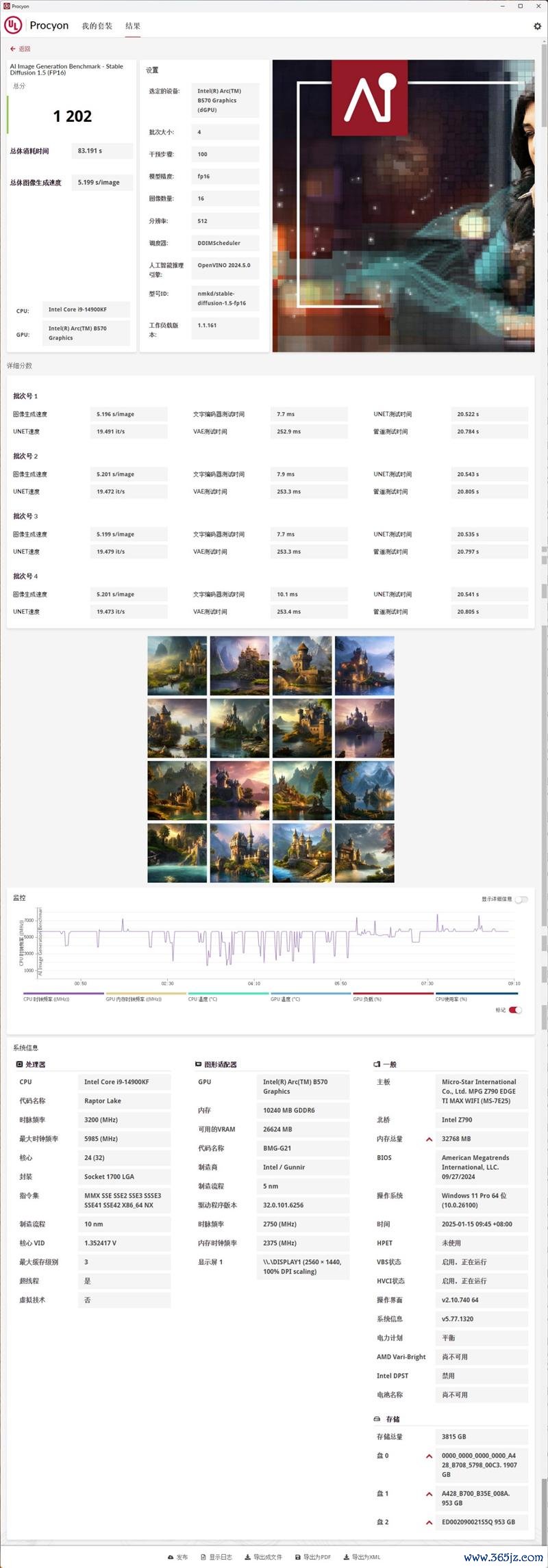Expand the 盘 1 storage row
This screenshot has height=1568, width=548.
(x=429, y=1493)
